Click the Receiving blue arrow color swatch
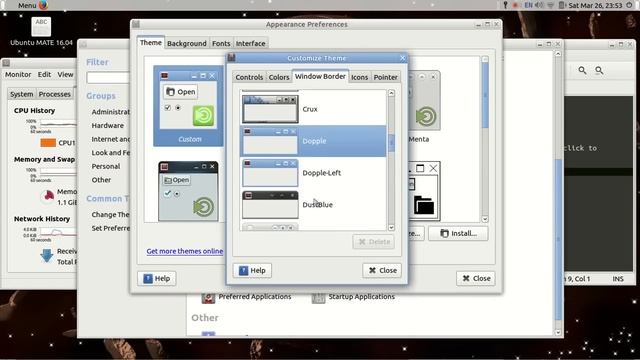The image size is (640, 360). tap(47, 256)
